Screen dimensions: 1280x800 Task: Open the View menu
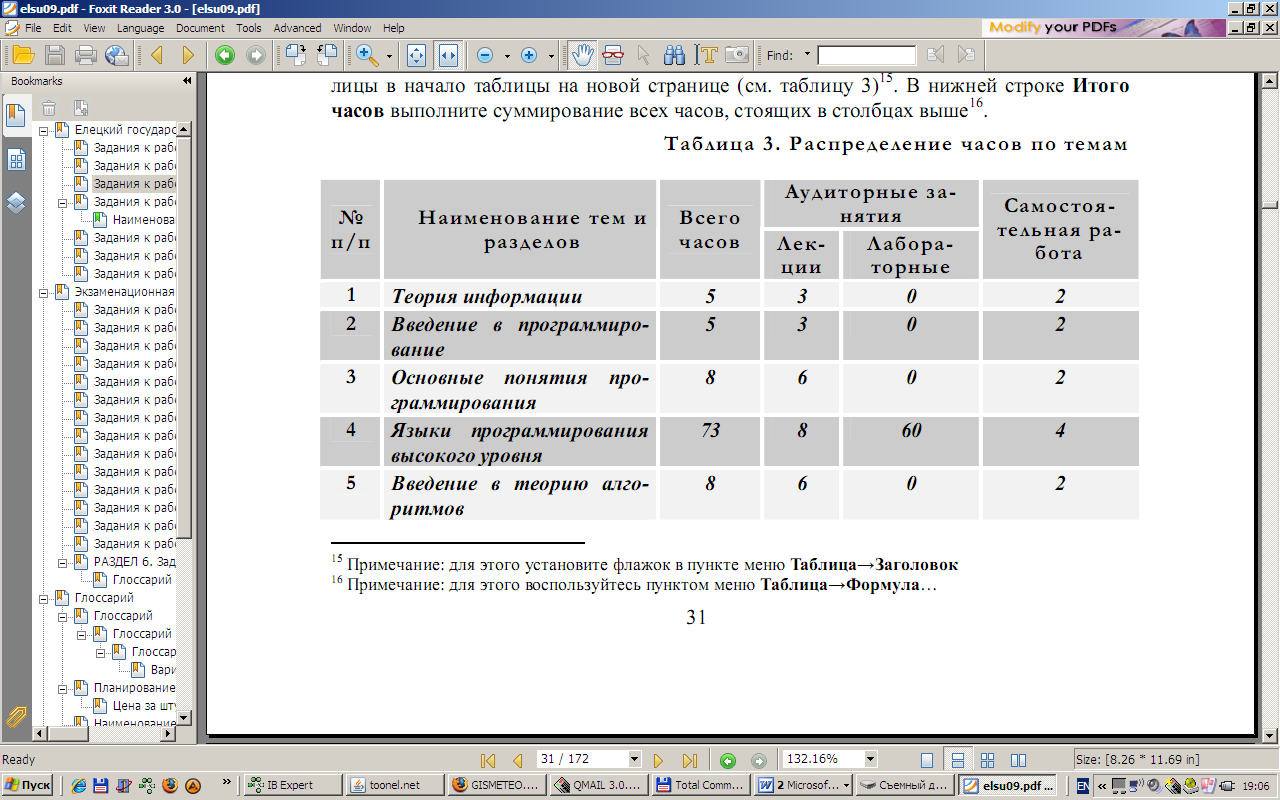click(x=94, y=28)
